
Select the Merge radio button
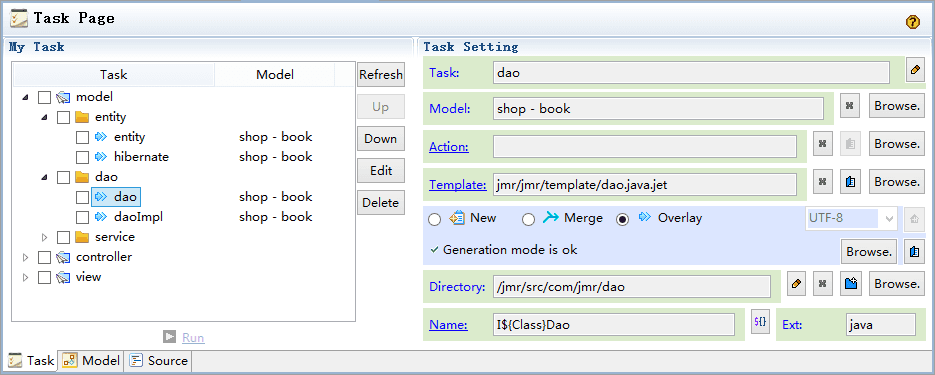528,219
